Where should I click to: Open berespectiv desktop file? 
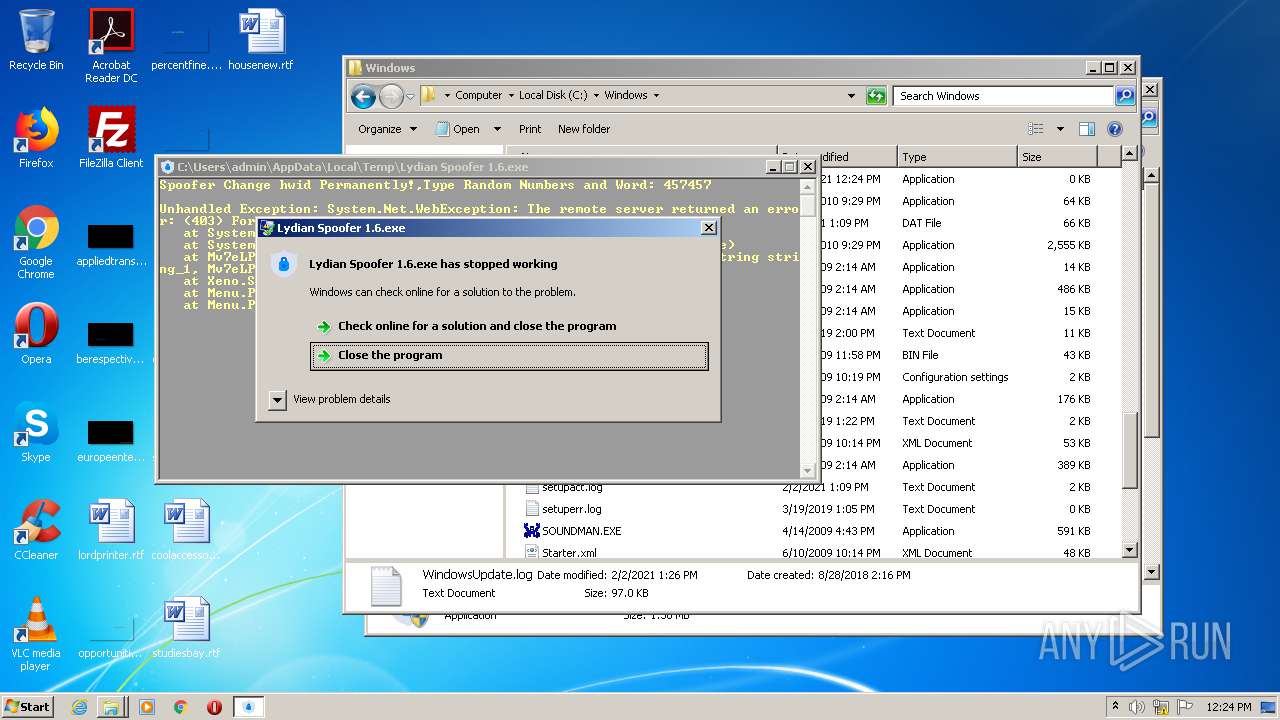click(111, 340)
